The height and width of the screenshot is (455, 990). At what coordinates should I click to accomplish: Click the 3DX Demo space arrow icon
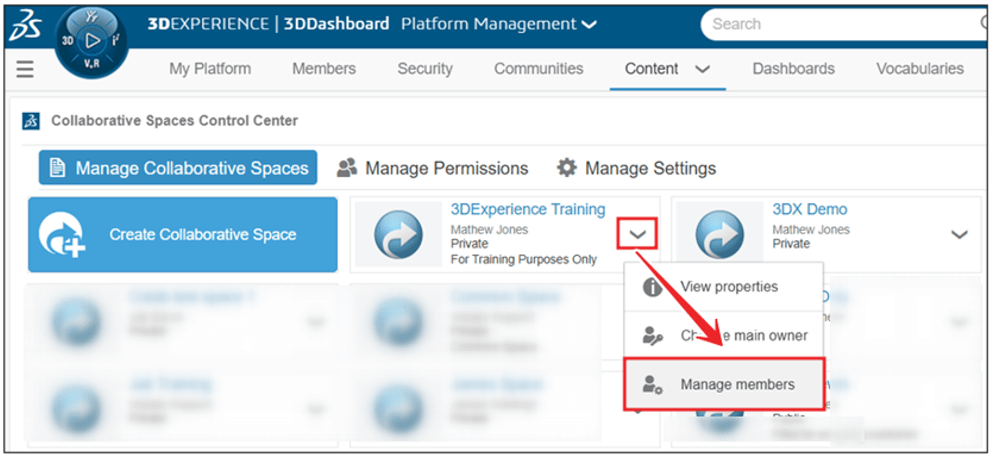(x=720, y=235)
